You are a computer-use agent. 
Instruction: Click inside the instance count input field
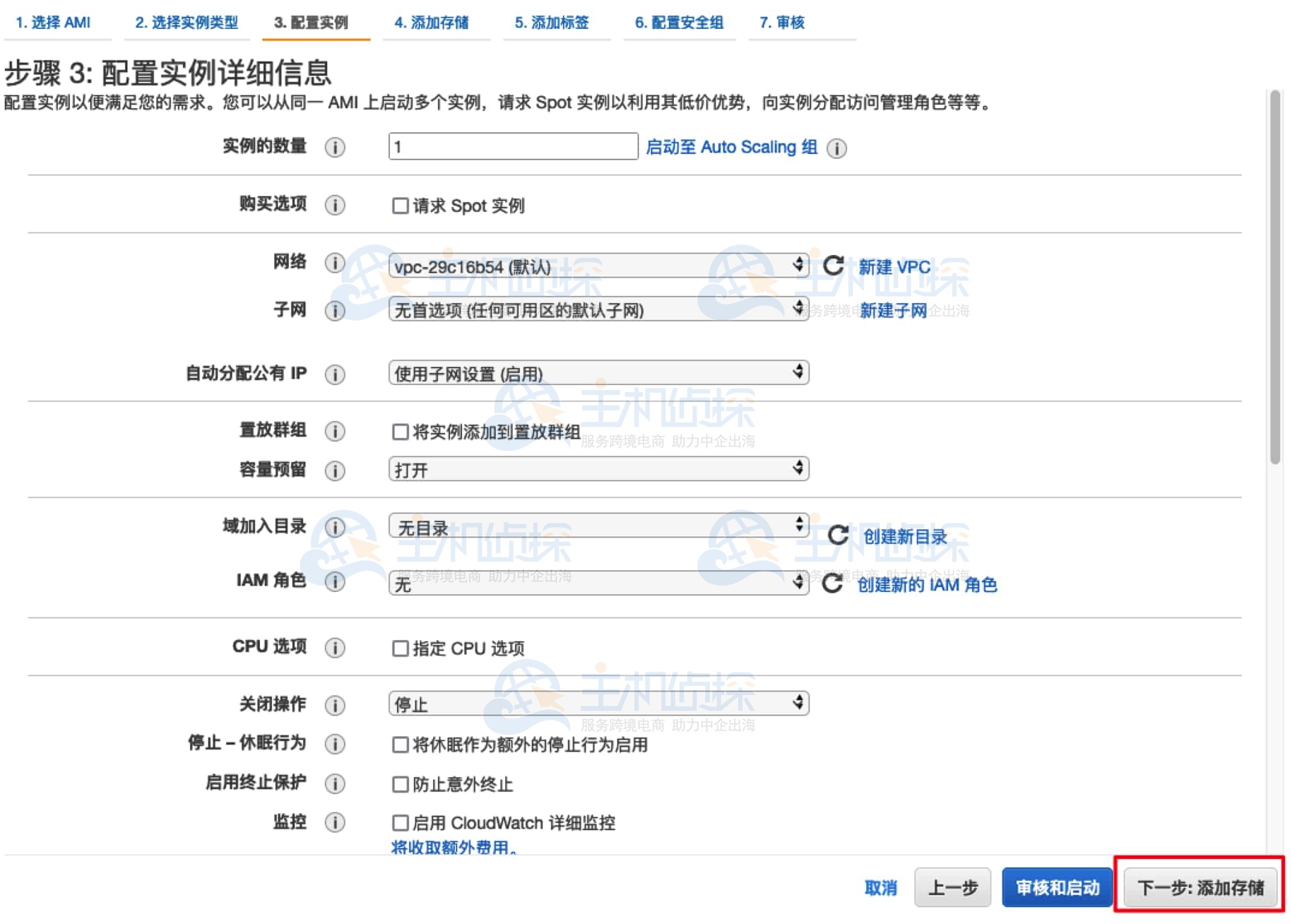click(513, 147)
